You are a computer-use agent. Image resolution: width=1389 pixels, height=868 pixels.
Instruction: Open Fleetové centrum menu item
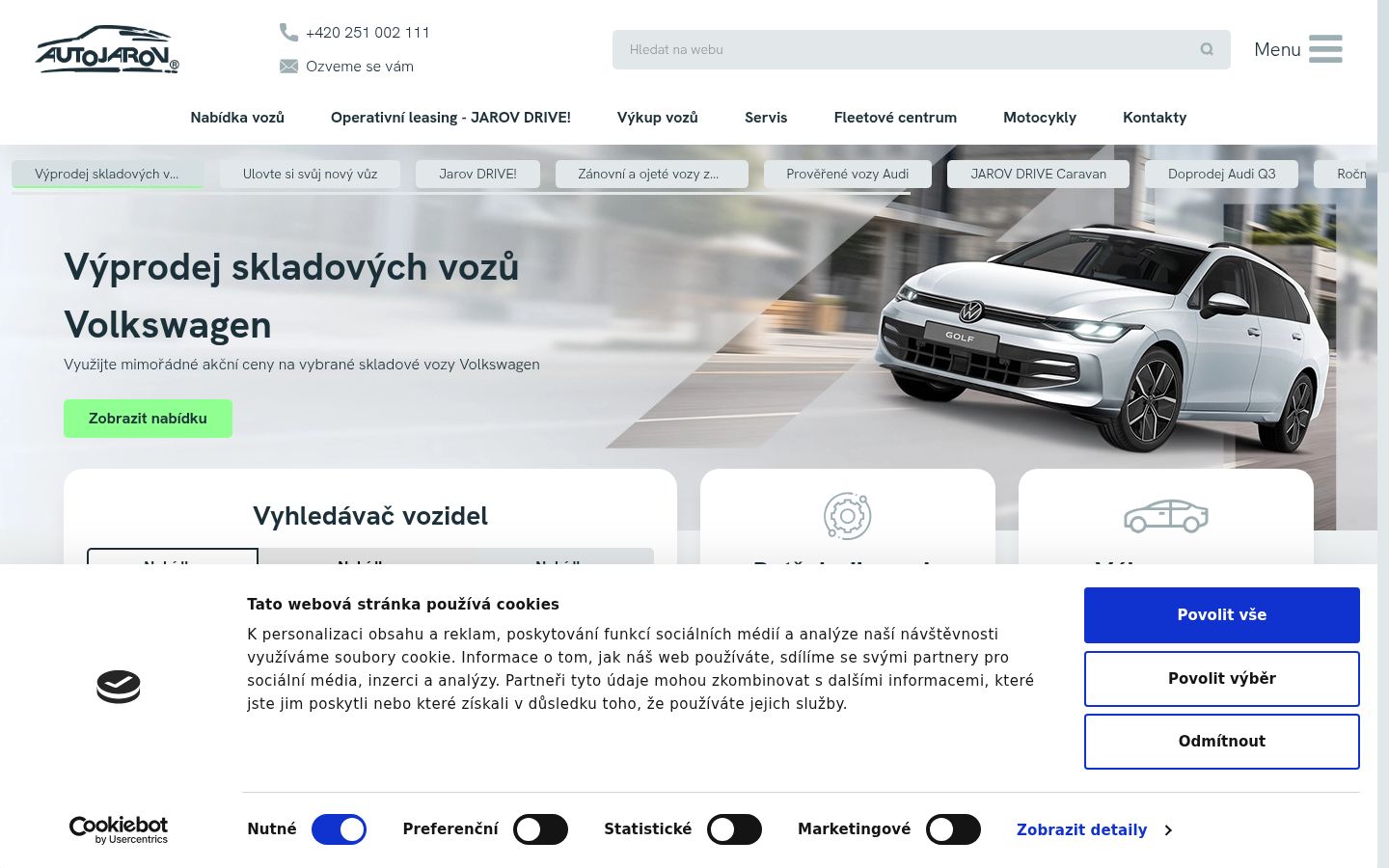[895, 118]
